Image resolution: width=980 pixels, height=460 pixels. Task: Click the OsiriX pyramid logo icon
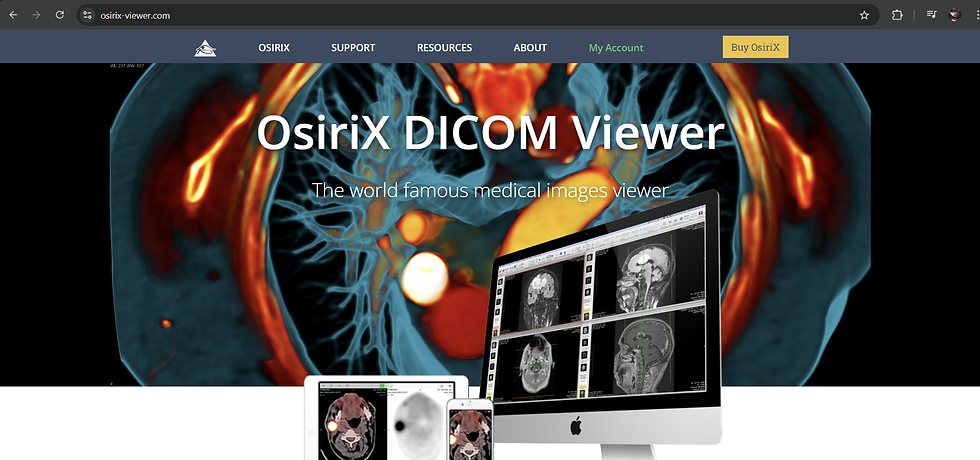tap(205, 48)
